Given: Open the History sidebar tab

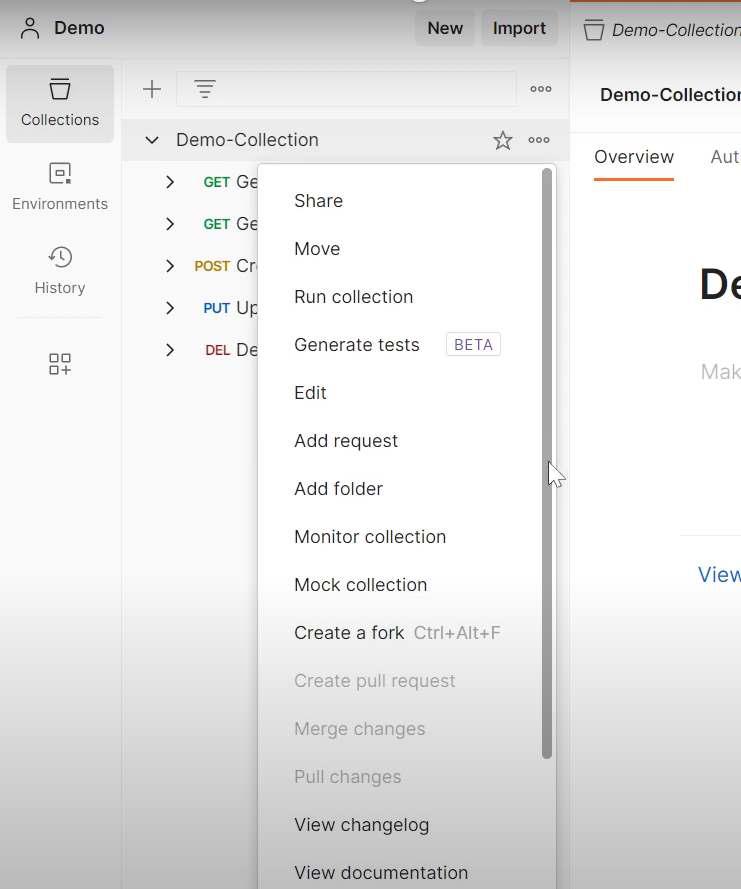Looking at the screenshot, I should tap(60, 271).
